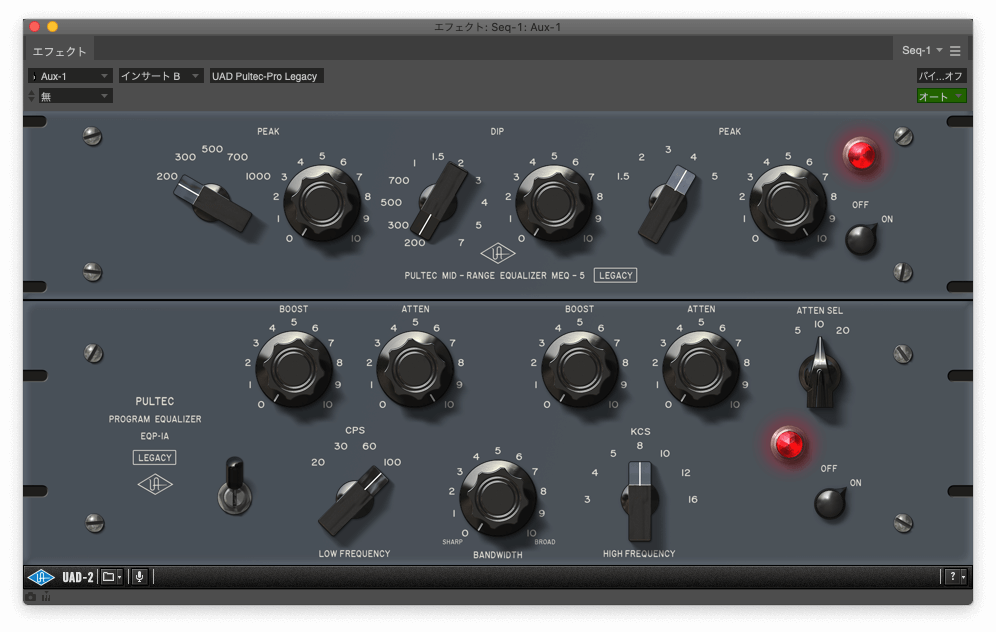Click the high PEAK boost knob on MEQ-5
The image size is (996, 632).
pyautogui.click(x=788, y=203)
